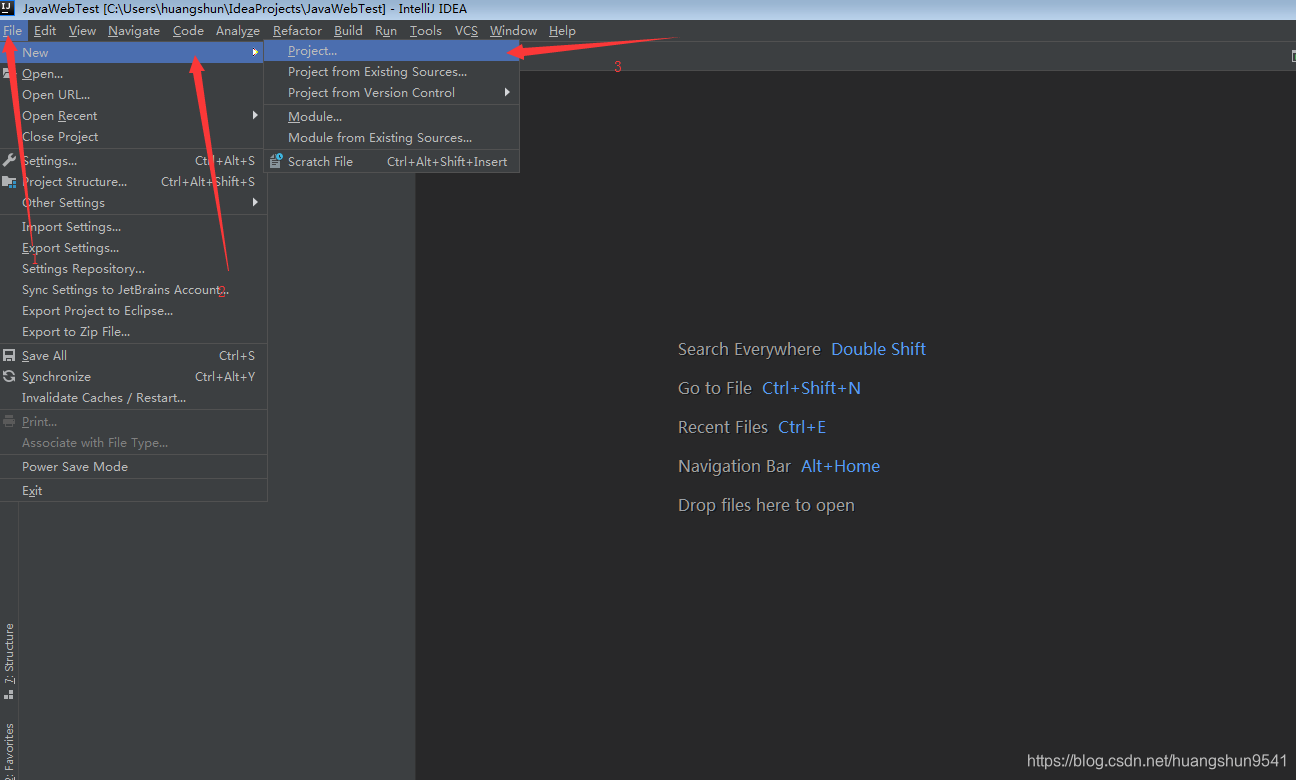Choose Print... menu entry
The image size is (1296, 780).
pos(134,421)
